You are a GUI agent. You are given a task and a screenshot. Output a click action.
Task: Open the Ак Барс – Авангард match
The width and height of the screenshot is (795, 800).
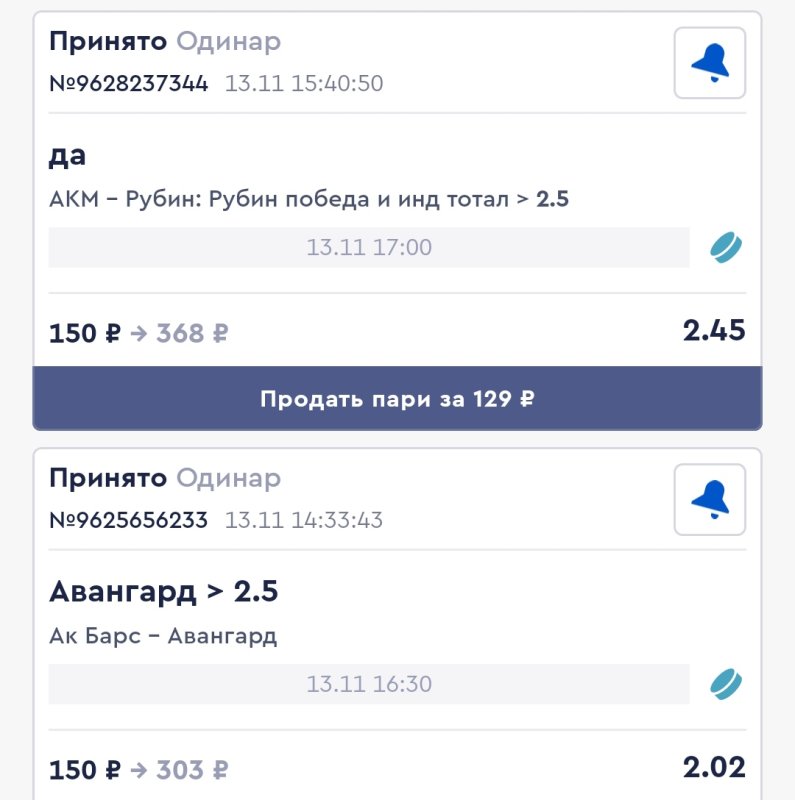[163, 636]
